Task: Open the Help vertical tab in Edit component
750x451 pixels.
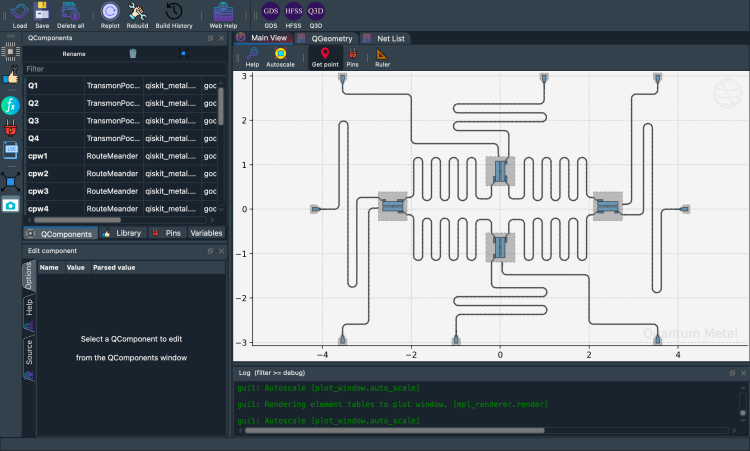Action: [x=29, y=313]
